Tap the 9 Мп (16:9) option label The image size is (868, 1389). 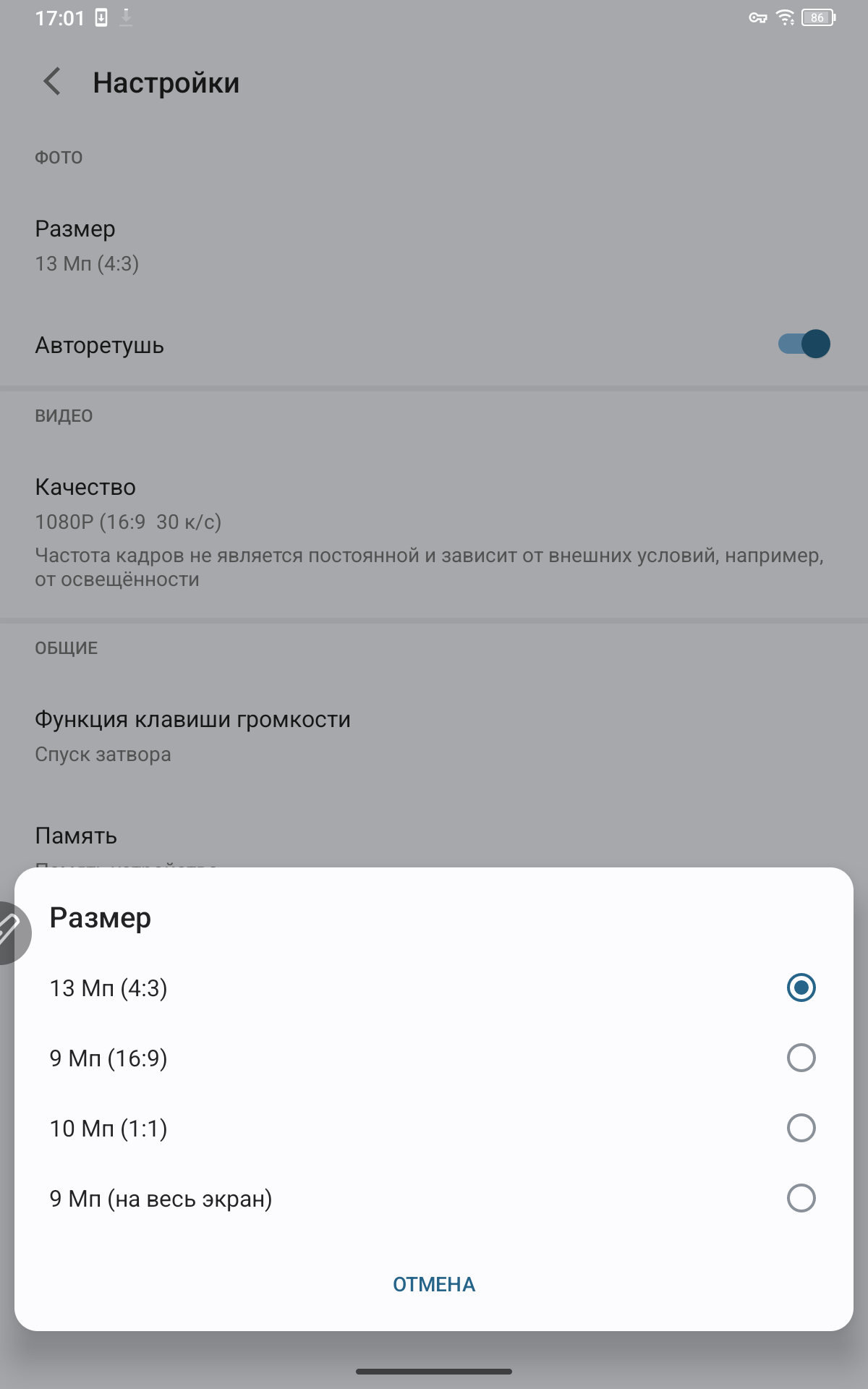(109, 1058)
